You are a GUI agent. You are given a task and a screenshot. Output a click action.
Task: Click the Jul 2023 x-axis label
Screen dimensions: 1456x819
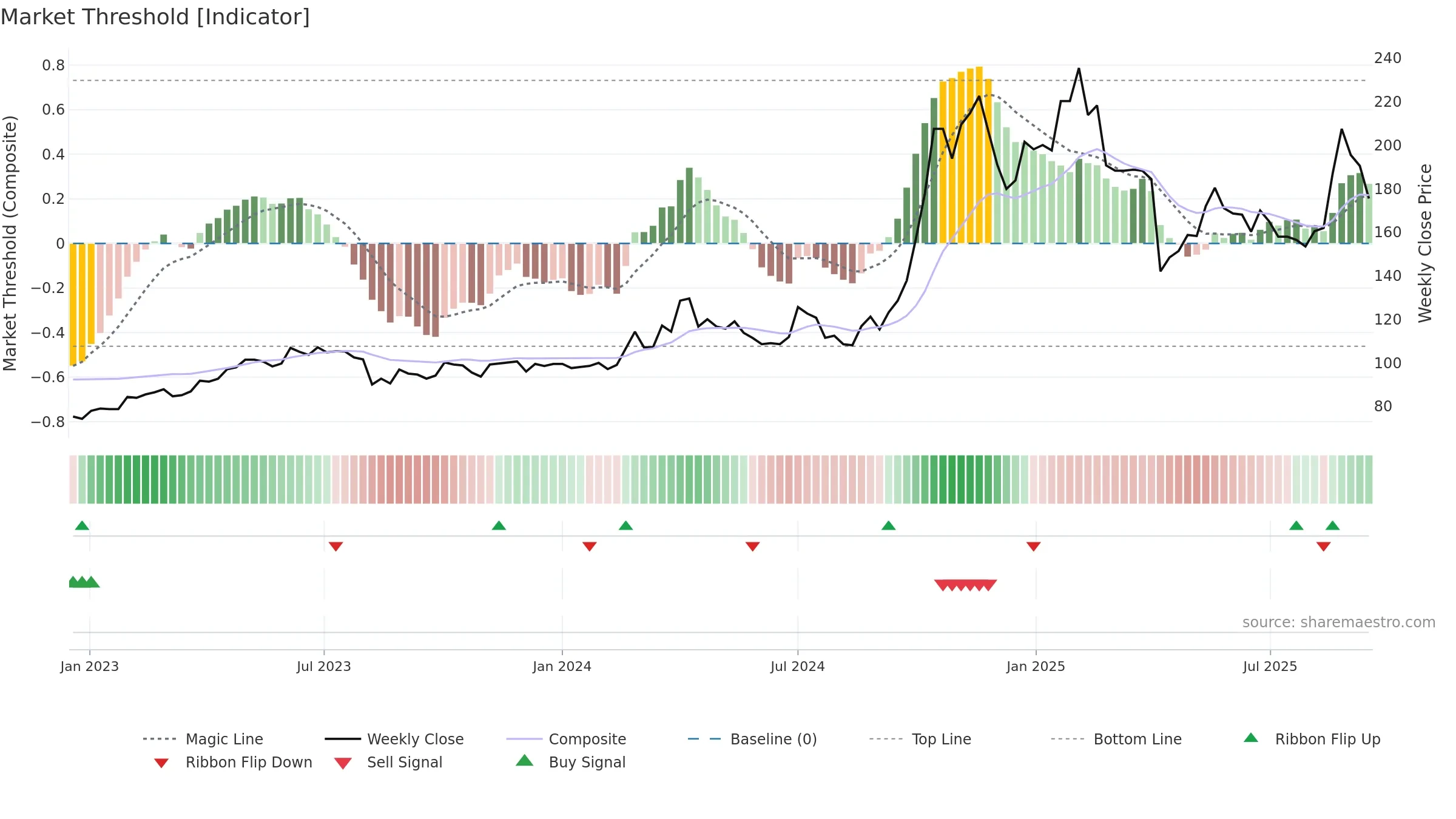[324, 666]
